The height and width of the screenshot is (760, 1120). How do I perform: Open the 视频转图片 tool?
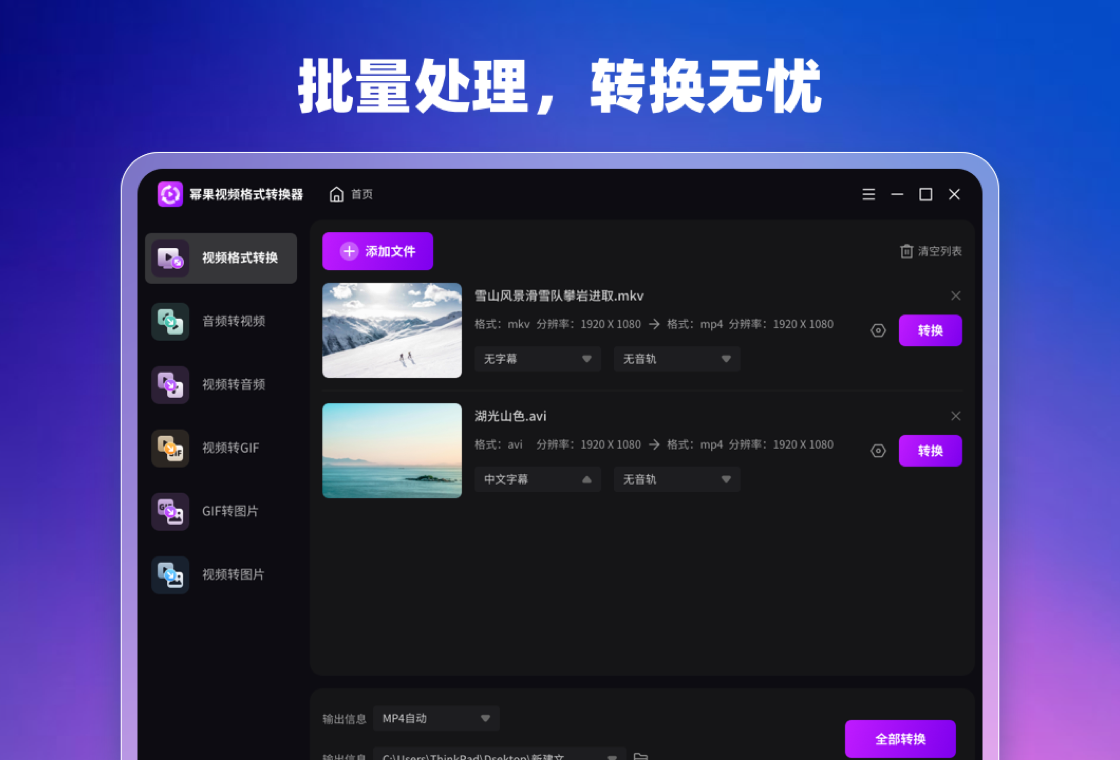221,575
